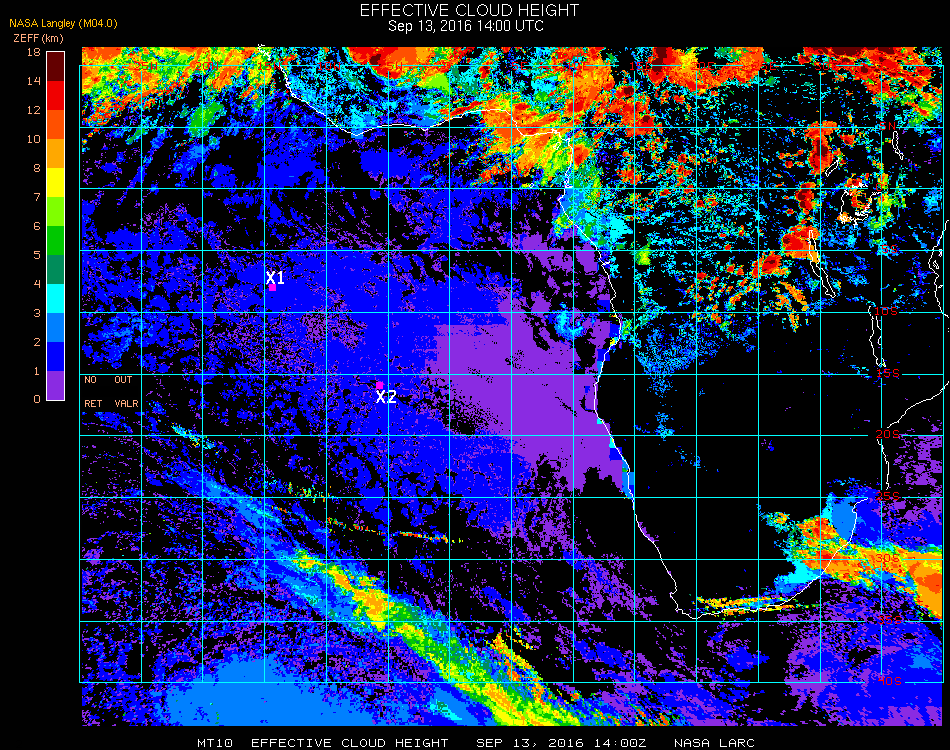Click the cyan 3–4 km legend swatch
The width and height of the screenshot is (950, 750).
point(55,299)
